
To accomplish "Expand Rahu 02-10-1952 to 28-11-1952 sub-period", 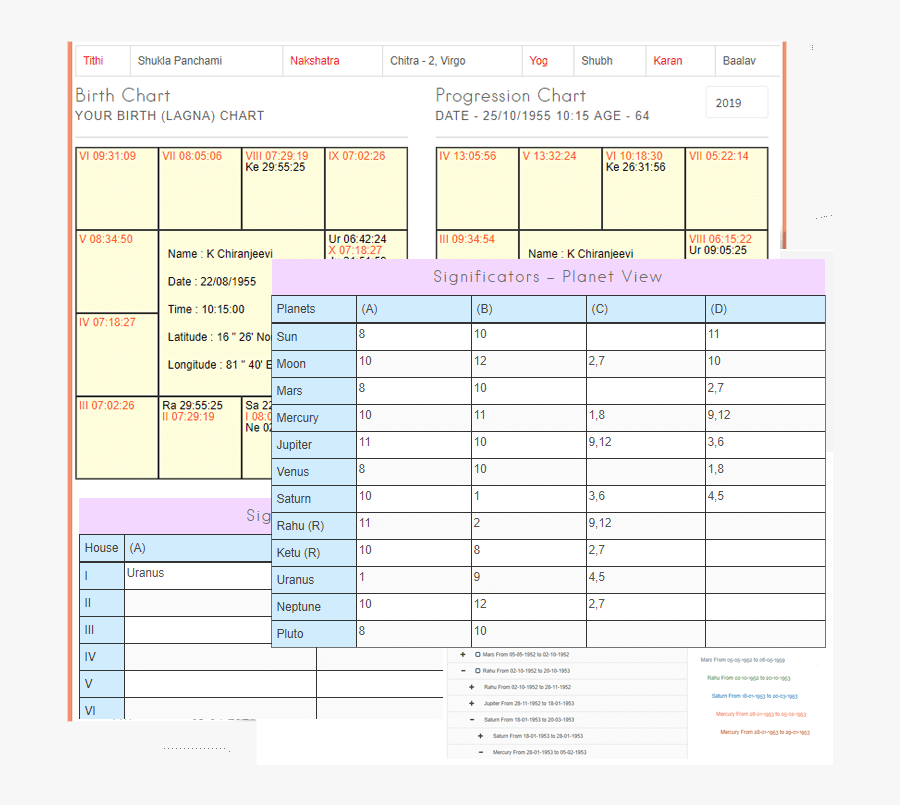I will (x=472, y=687).
